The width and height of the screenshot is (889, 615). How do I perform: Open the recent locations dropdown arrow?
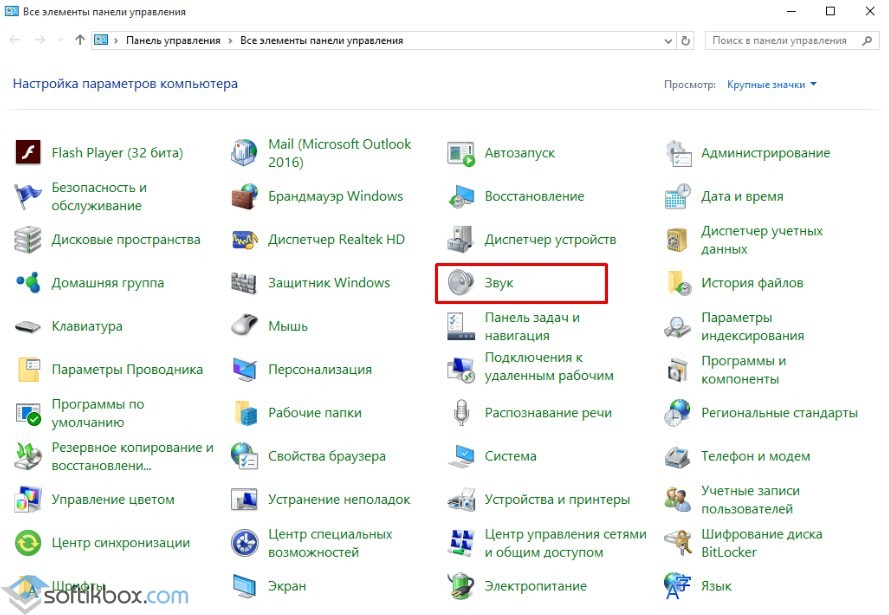(60, 40)
